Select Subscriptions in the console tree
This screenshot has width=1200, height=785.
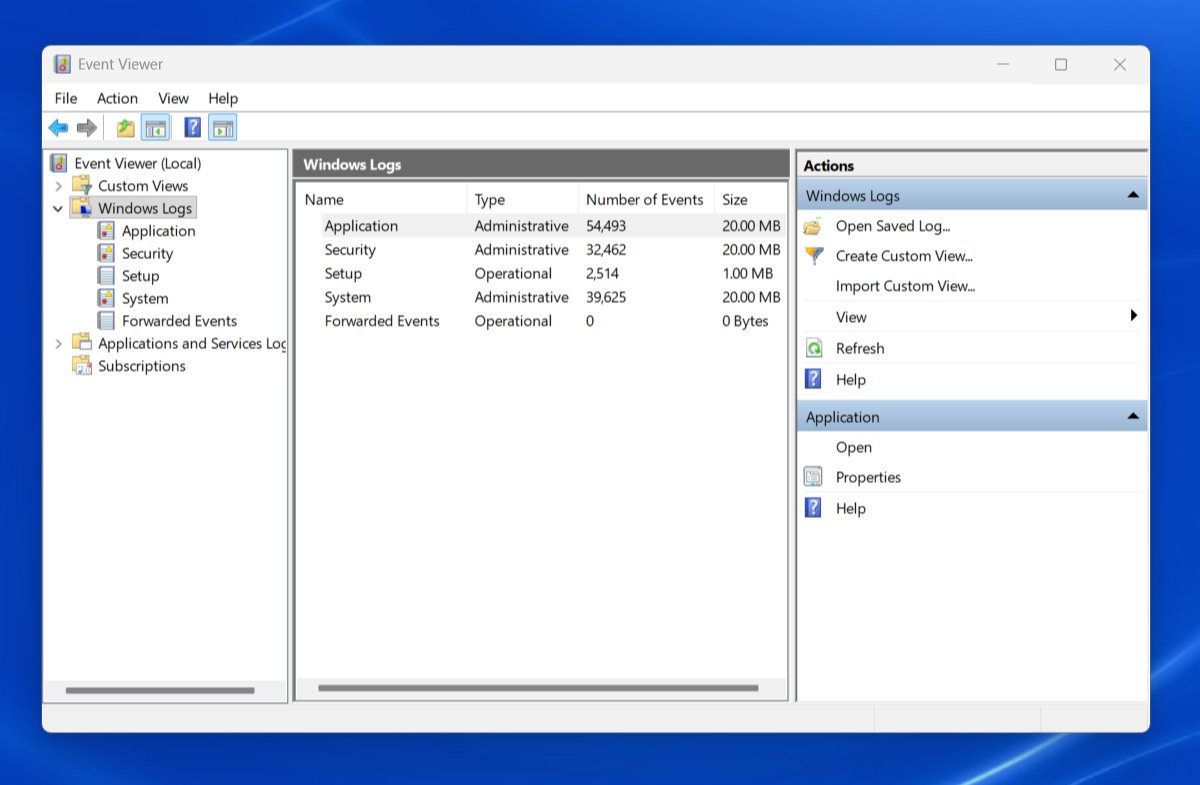tap(141, 366)
